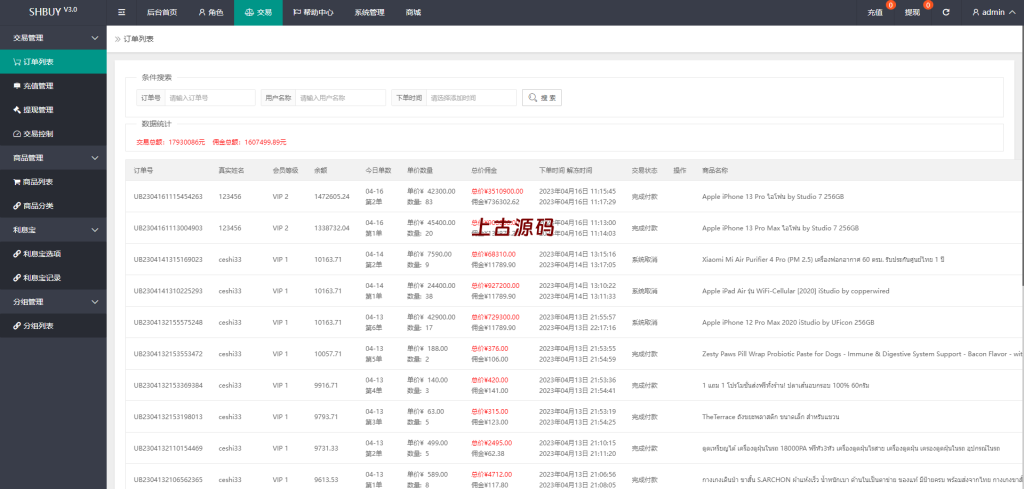The height and width of the screenshot is (489, 1024).
Task: Open 提现管理 in the sidebar
Action: (53, 110)
